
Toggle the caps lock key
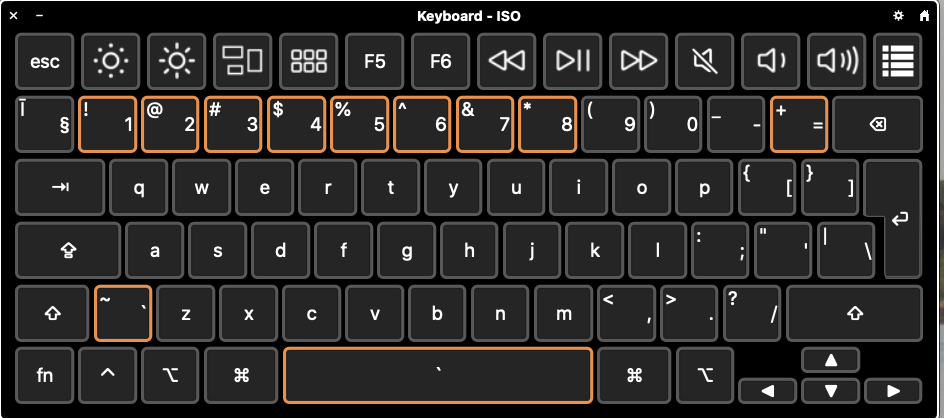tap(68, 251)
